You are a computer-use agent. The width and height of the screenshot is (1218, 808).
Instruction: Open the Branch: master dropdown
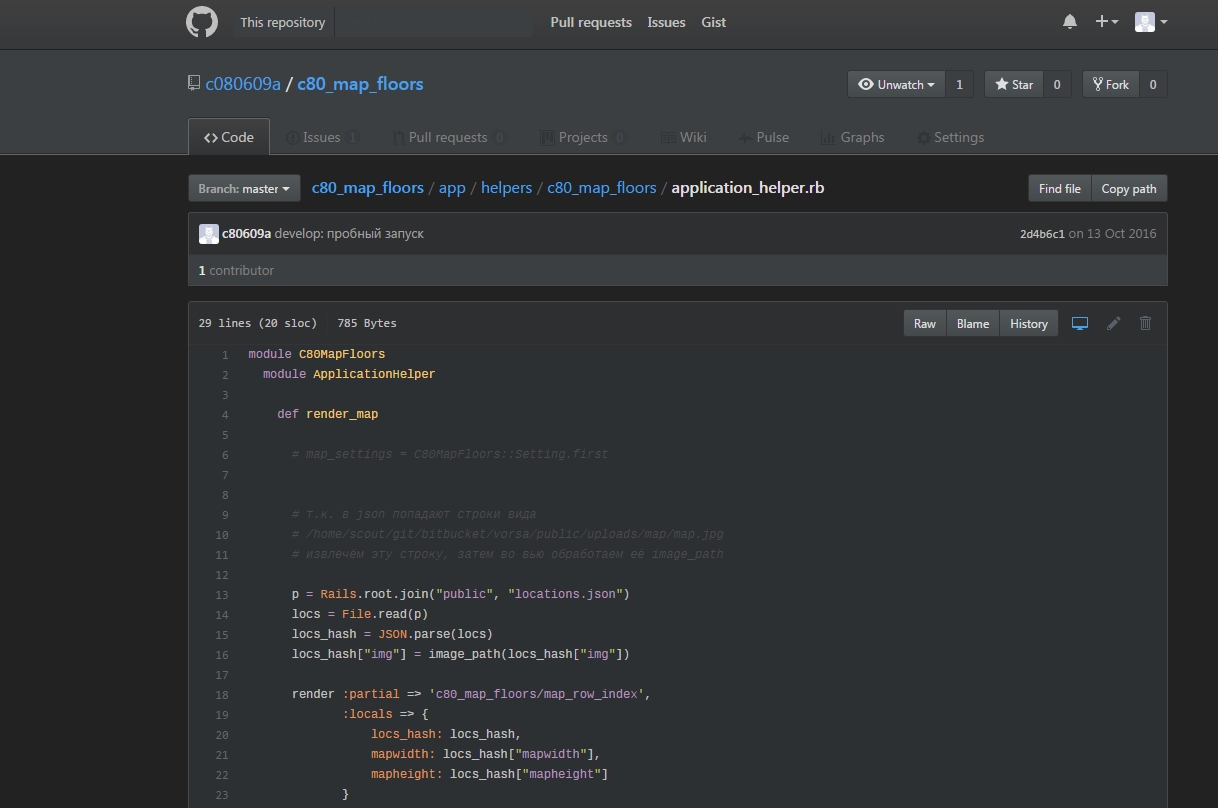pyautogui.click(x=244, y=187)
